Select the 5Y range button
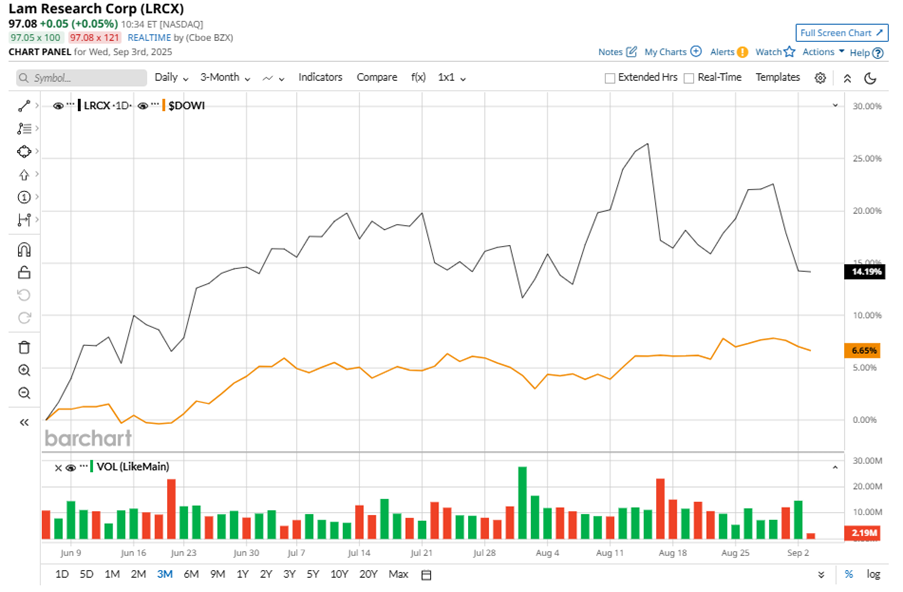This screenshot has width=903, height=592. (x=313, y=574)
